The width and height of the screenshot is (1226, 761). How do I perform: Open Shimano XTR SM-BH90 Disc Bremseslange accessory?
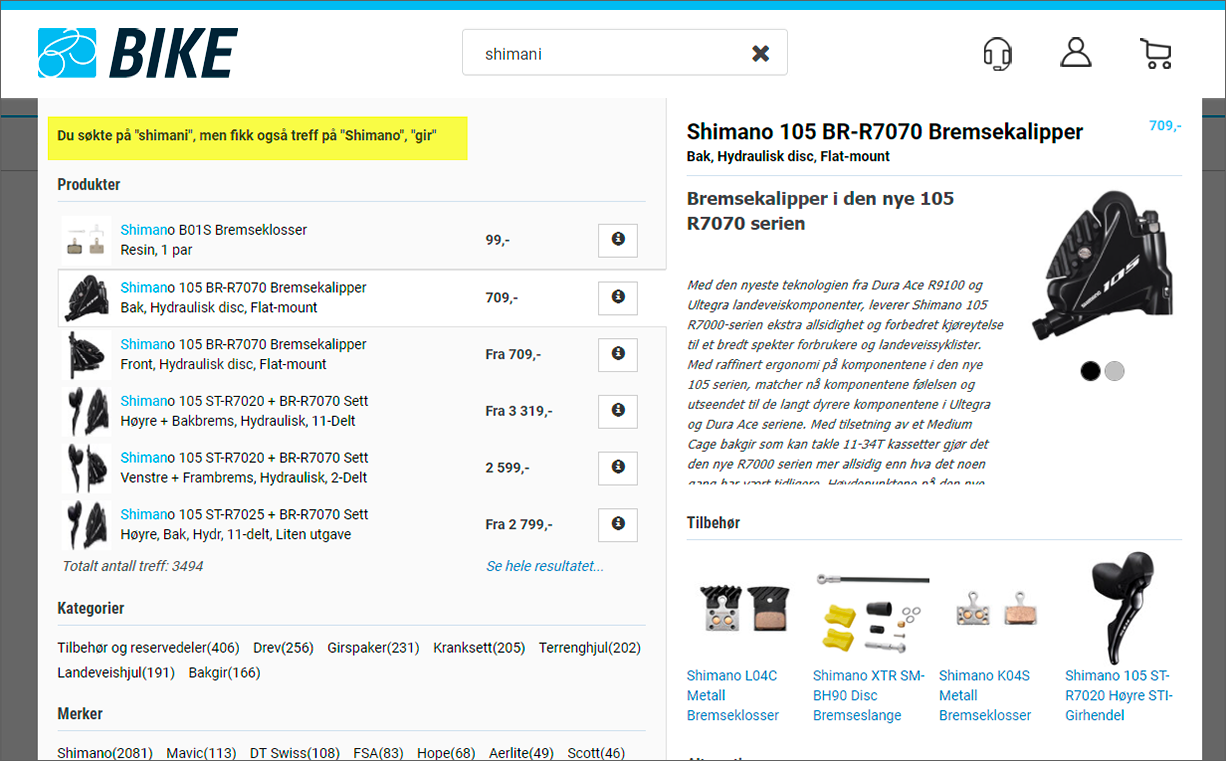[869, 695]
